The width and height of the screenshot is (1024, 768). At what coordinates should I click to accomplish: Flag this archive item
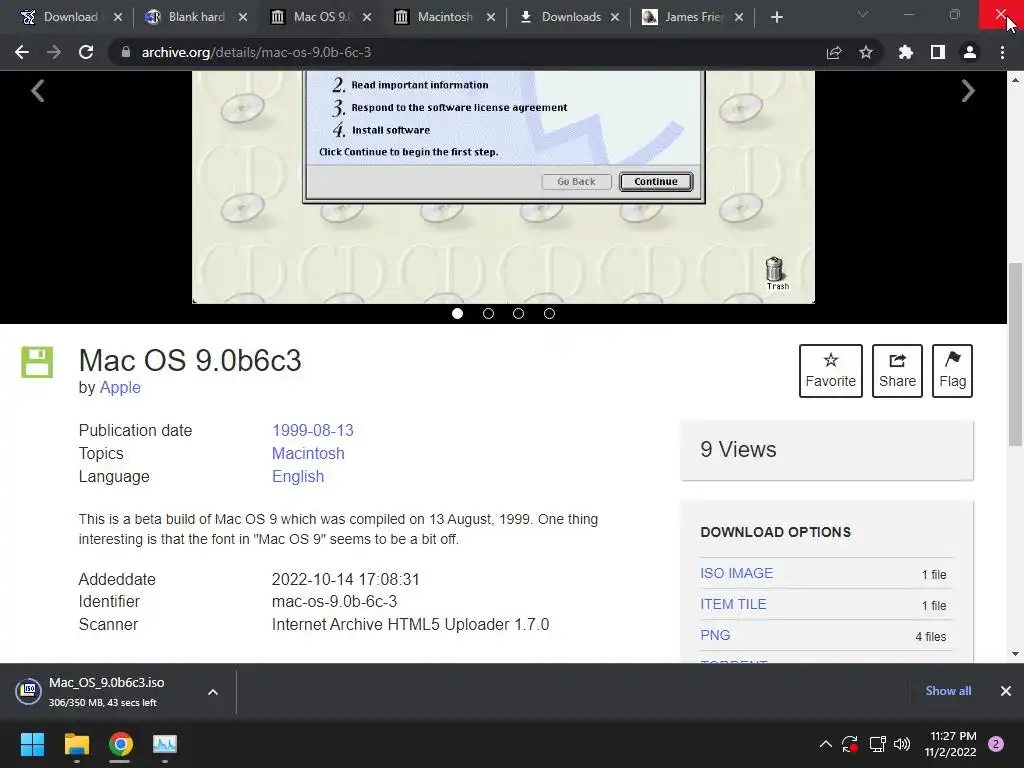point(952,371)
